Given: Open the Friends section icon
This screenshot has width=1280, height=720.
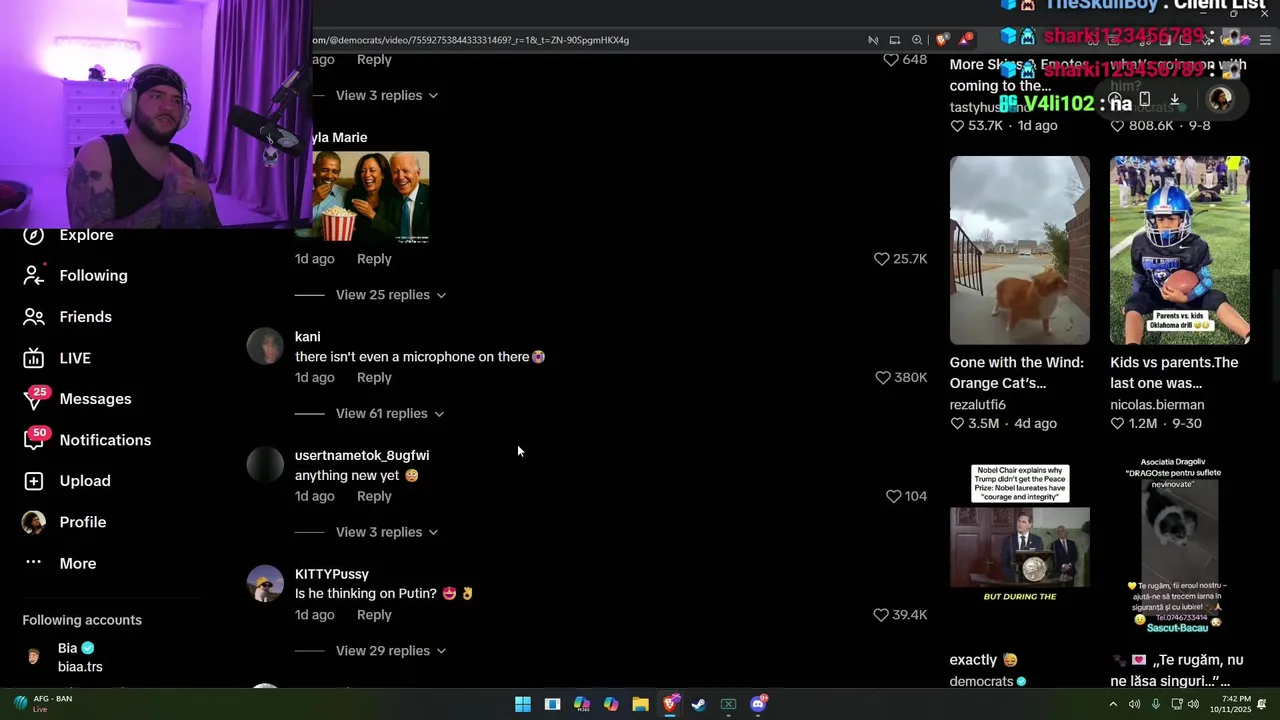Looking at the screenshot, I should (34, 317).
